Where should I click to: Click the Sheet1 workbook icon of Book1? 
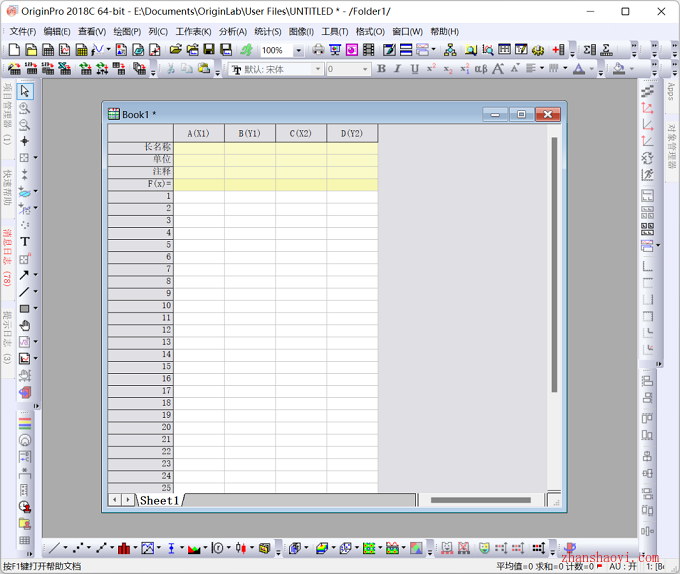pos(114,114)
